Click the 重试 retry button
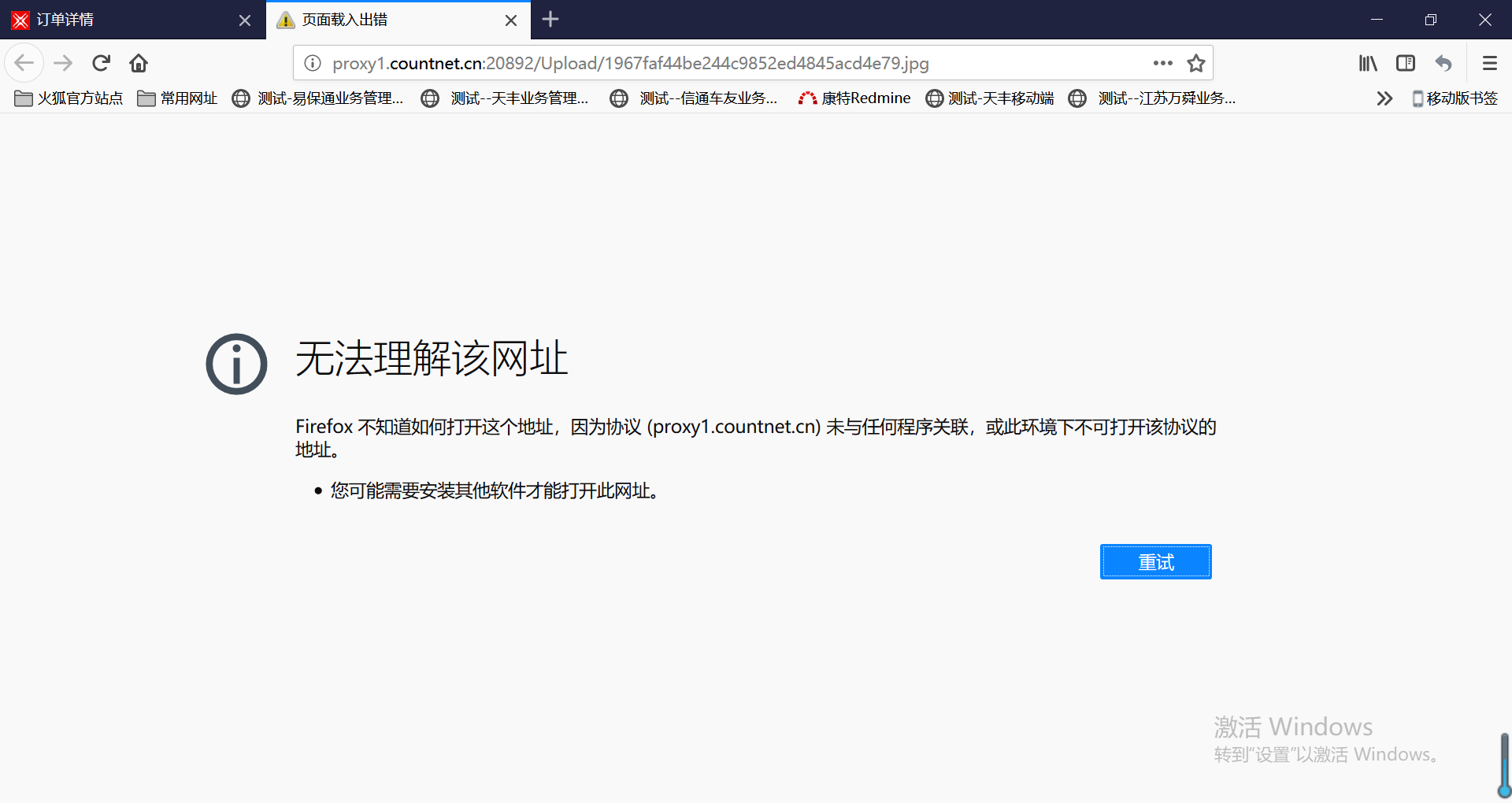1512x803 pixels. [x=1155, y=562]
